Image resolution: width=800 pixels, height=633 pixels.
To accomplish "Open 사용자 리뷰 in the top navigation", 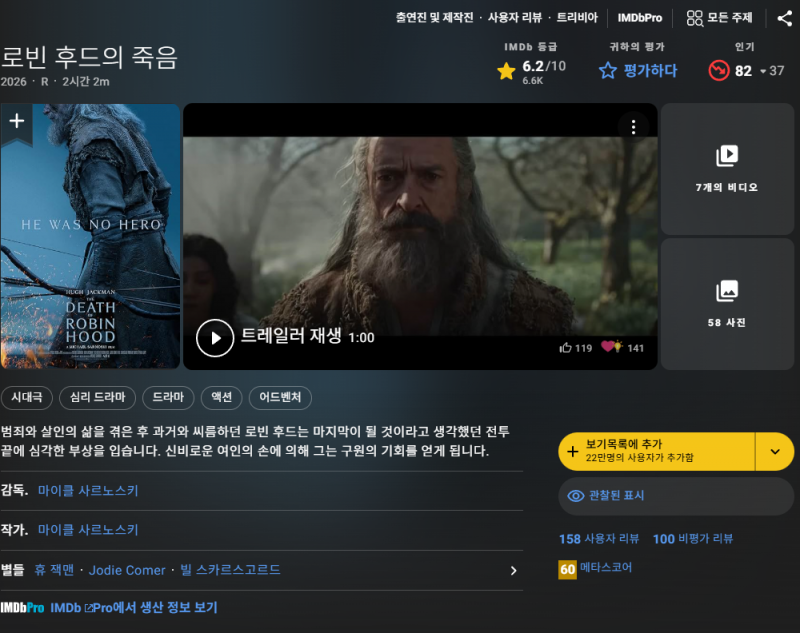I will [x=515, y=18].
